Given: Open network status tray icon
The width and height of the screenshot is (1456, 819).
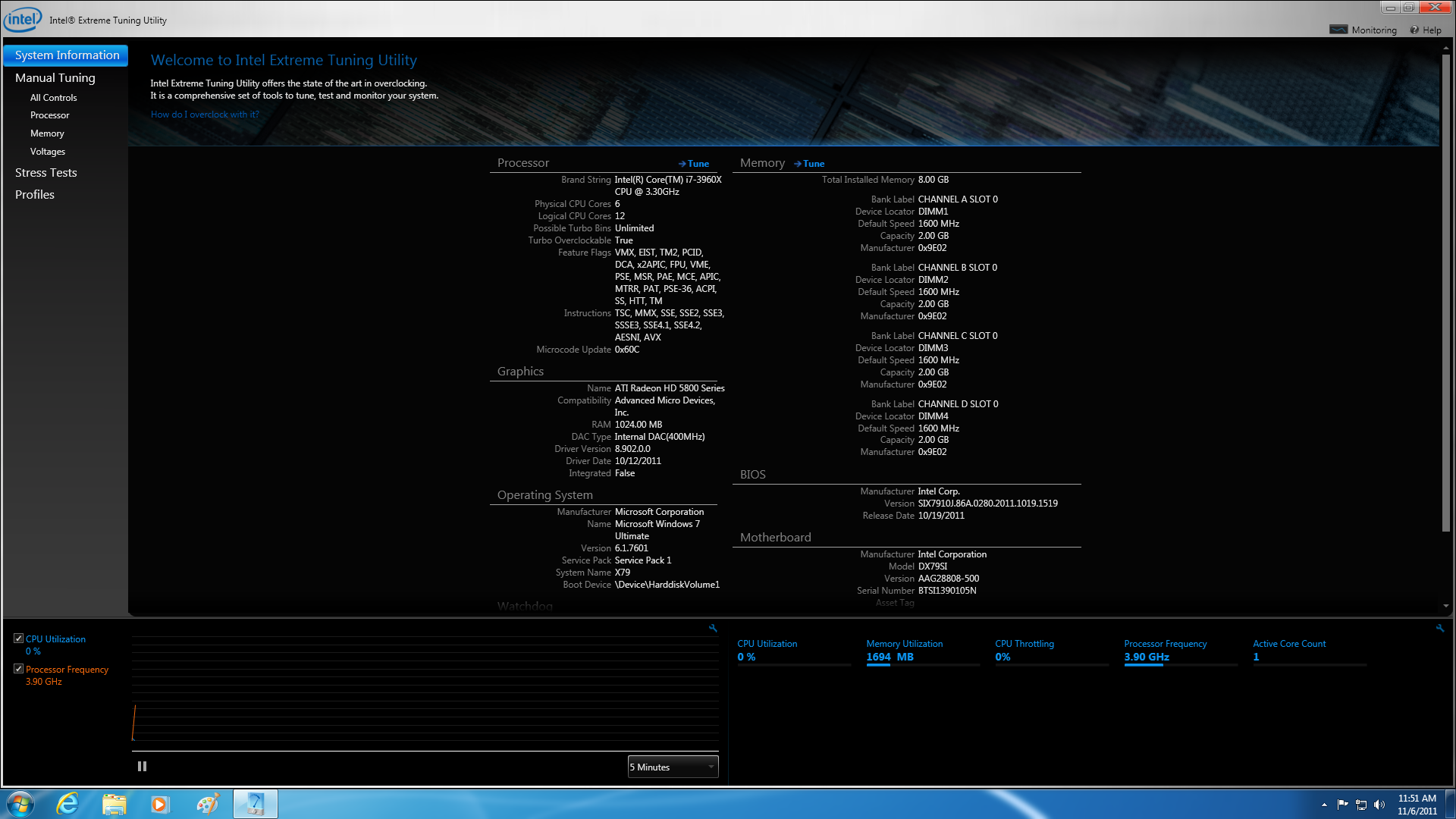Looking at the screenshot, I should tap(1361, 805).
